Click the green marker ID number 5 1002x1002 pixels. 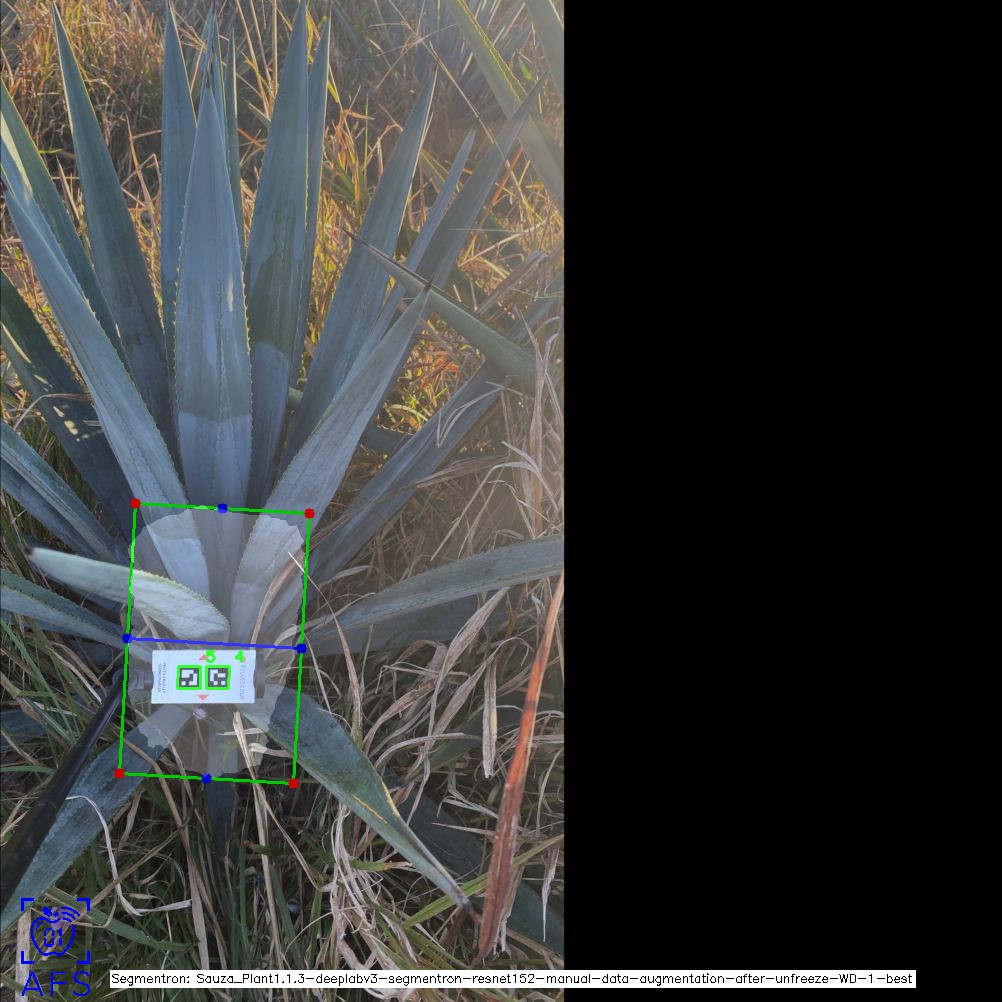(x=211, y=657)
